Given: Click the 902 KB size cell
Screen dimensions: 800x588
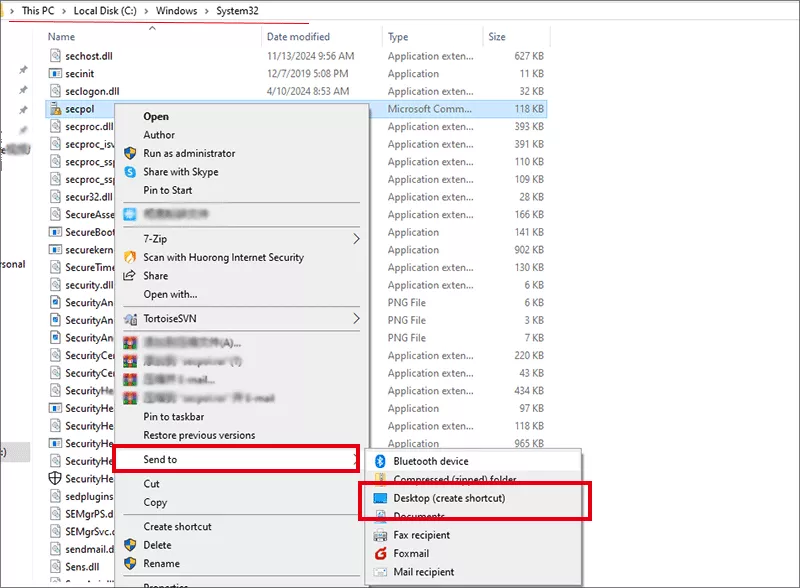Looking at the screenshot, I should (529, 250).
